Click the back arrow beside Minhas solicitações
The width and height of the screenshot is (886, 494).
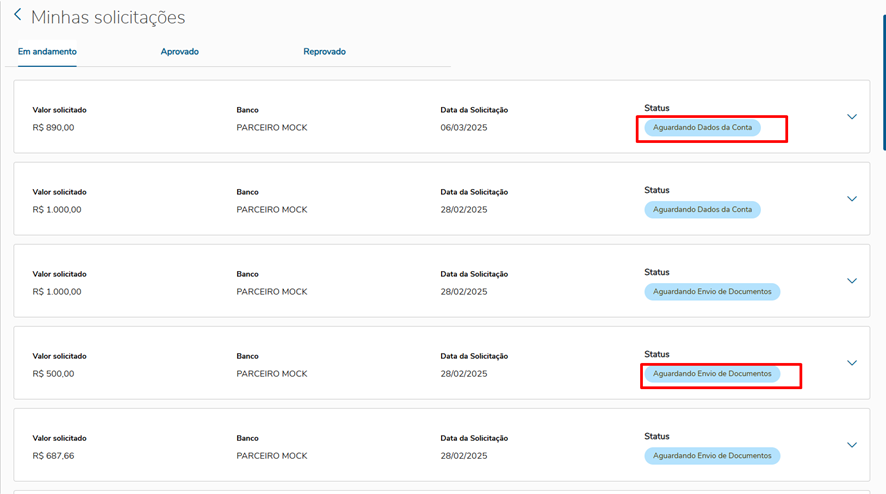click(17, 16)
